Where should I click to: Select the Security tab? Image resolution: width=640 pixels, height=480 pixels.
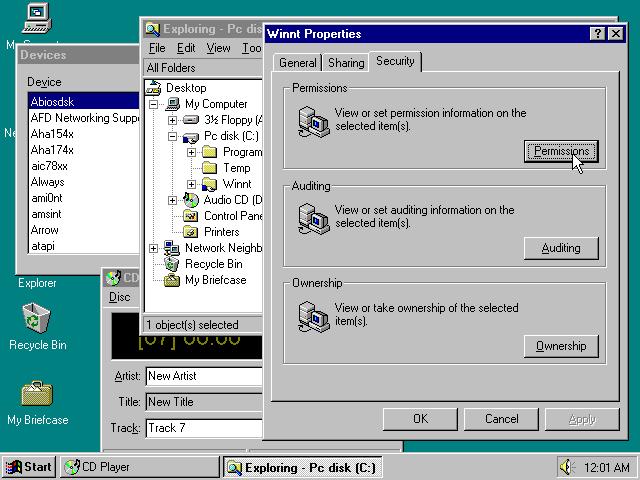395,61
